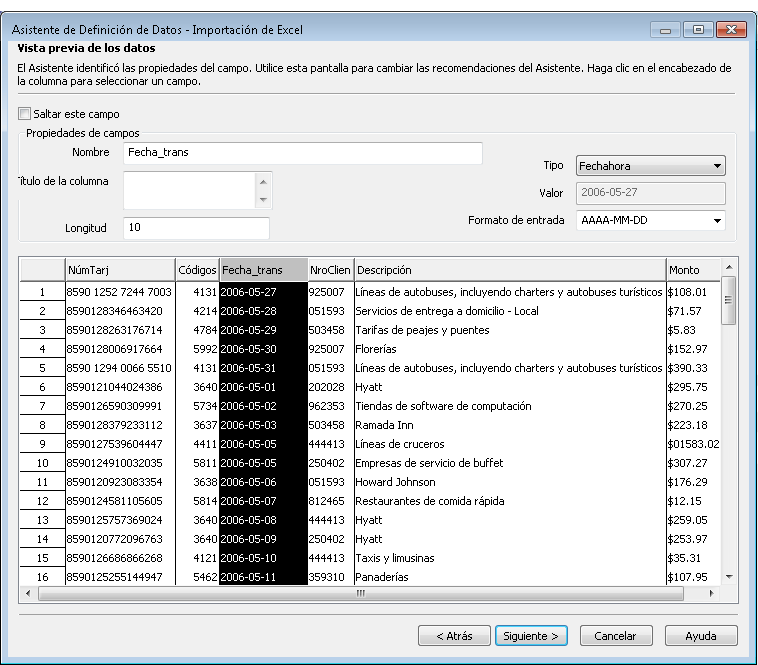Open Ayuda help button
758x665 pixels.
pyautogui.click(x=700, y=636)
